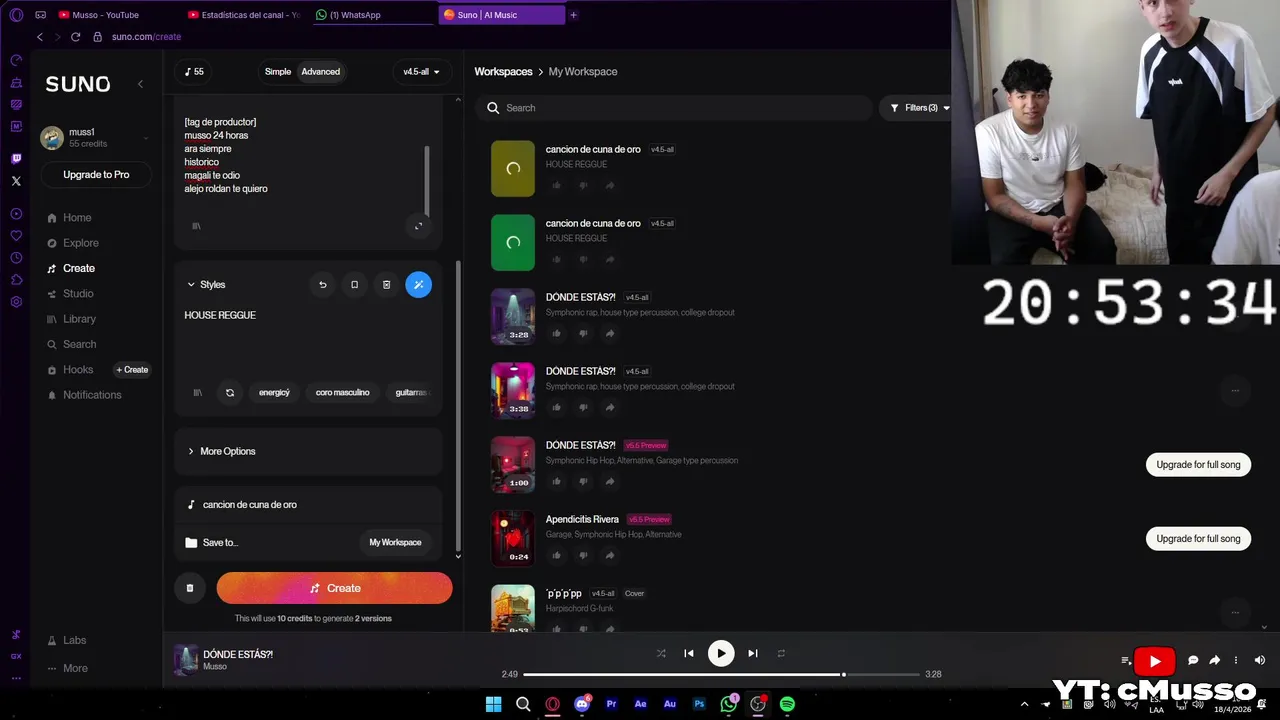This screenshot has height=720, width=1280.
Task: Open Explore in the Suno sidebar
Action: click(x=80, y=243)
